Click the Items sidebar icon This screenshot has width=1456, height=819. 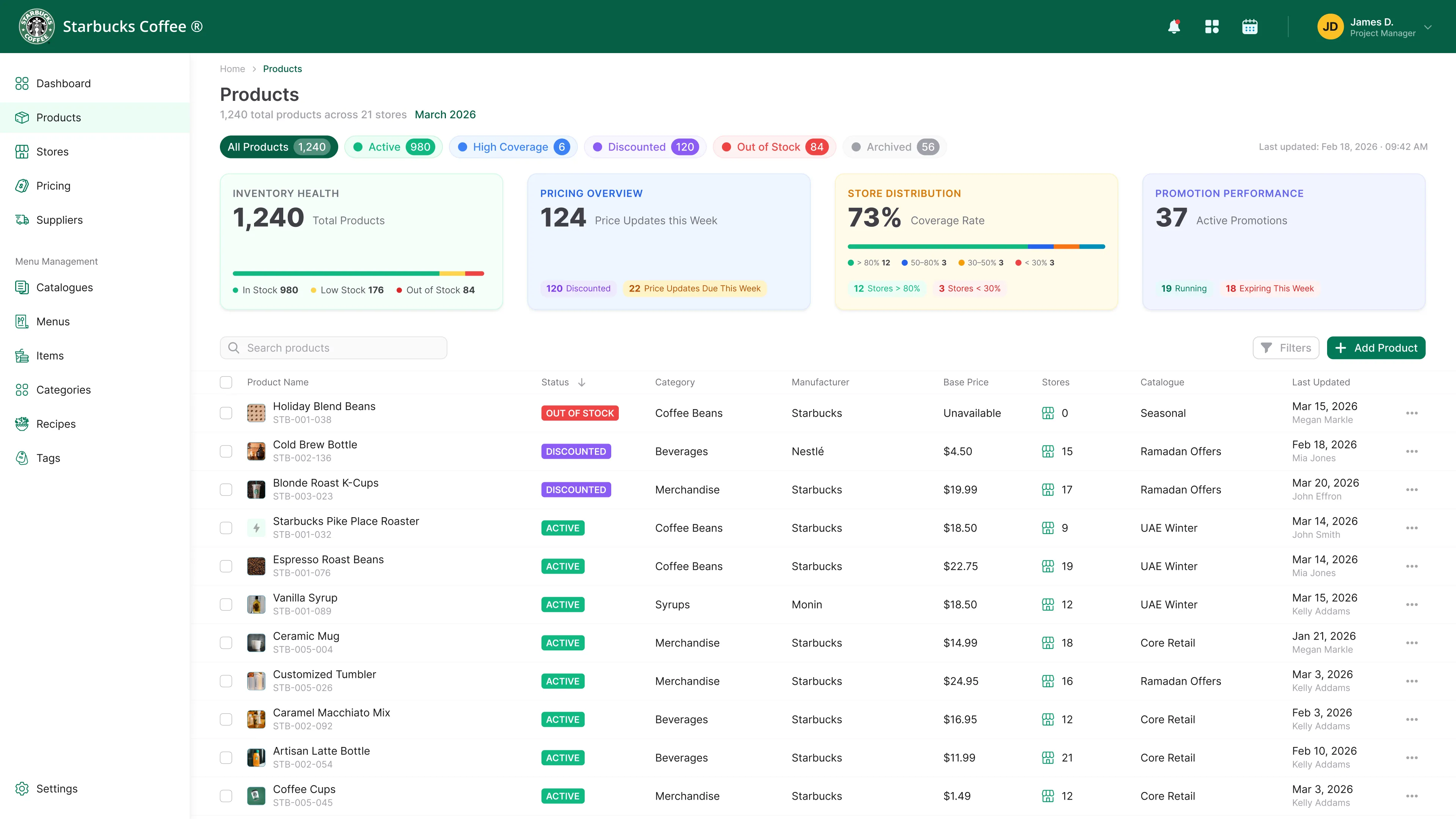click(22, 356)
